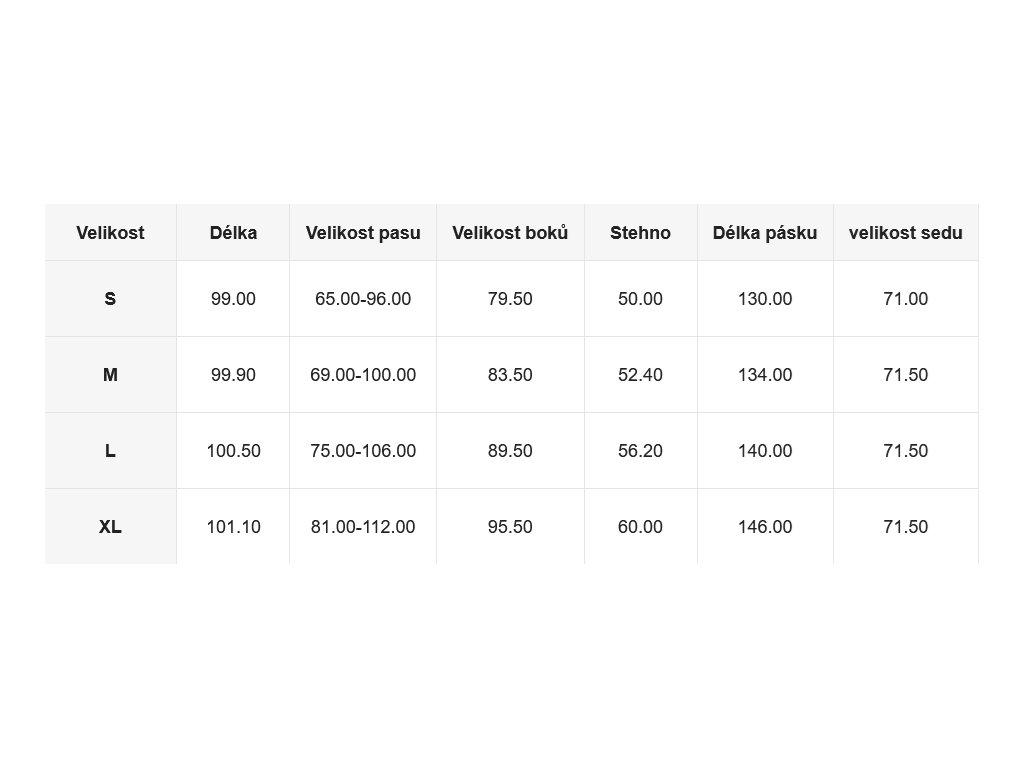Select the Délka column header

tap(233, 232)
